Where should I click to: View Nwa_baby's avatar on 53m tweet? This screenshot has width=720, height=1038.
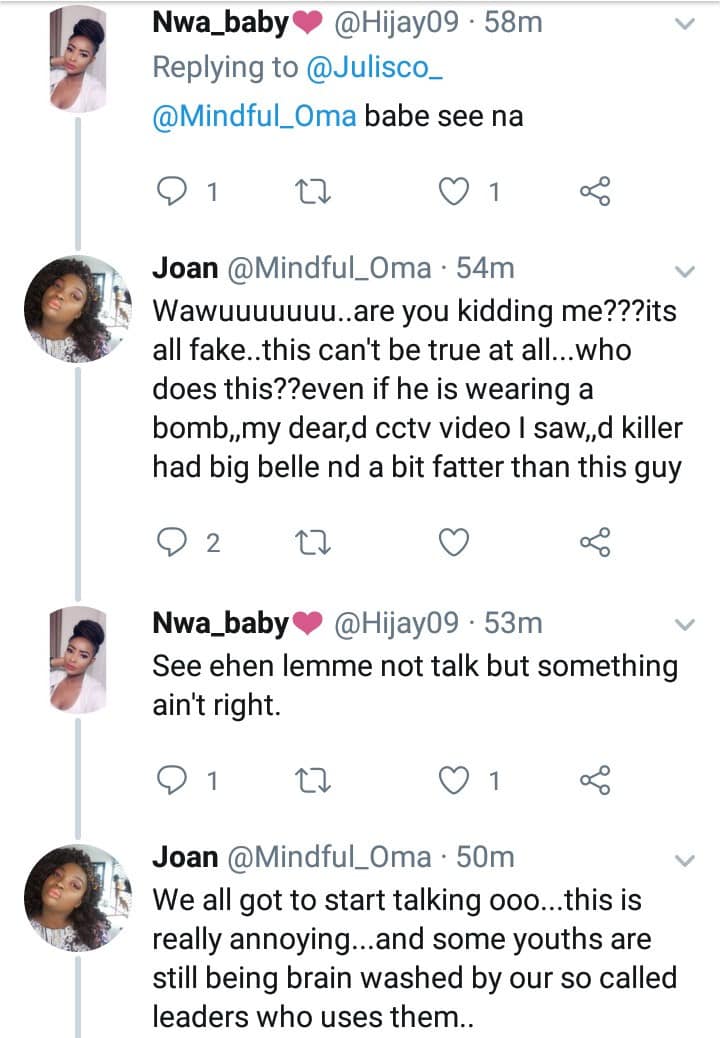coord(79,660)
